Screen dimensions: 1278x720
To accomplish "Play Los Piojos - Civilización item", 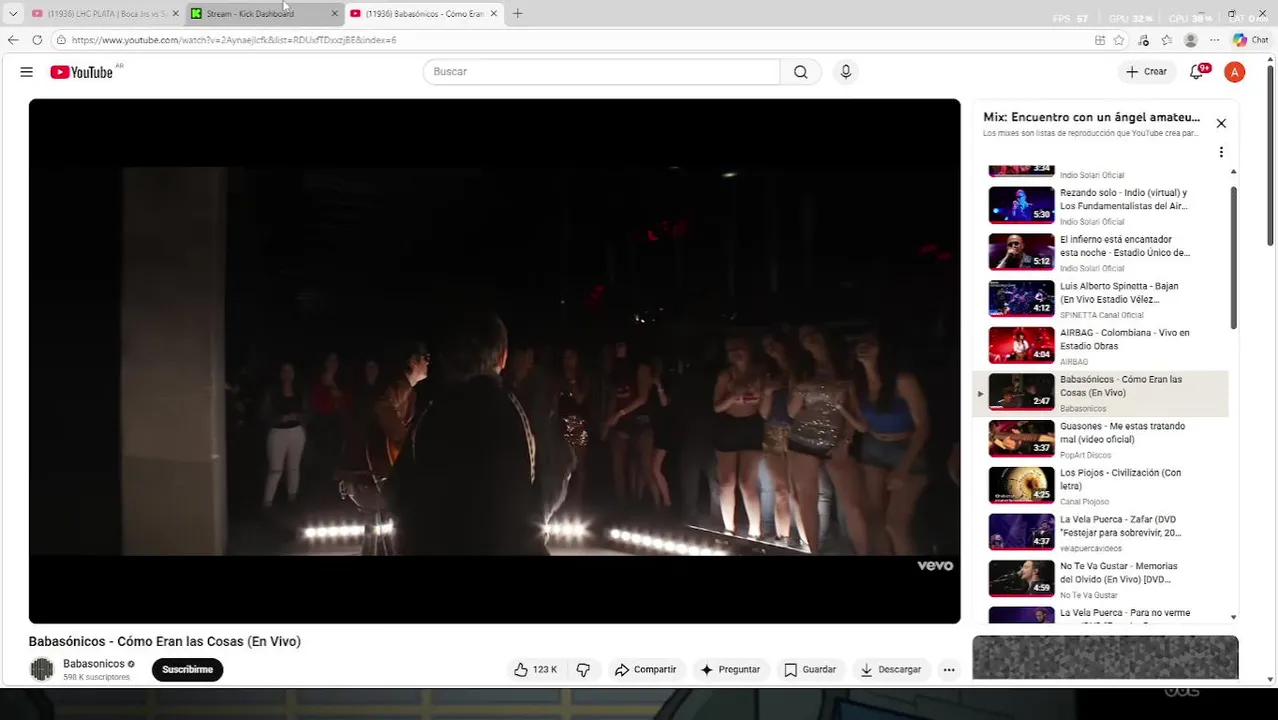I will pyautogui.click(x=1100, y=486).
